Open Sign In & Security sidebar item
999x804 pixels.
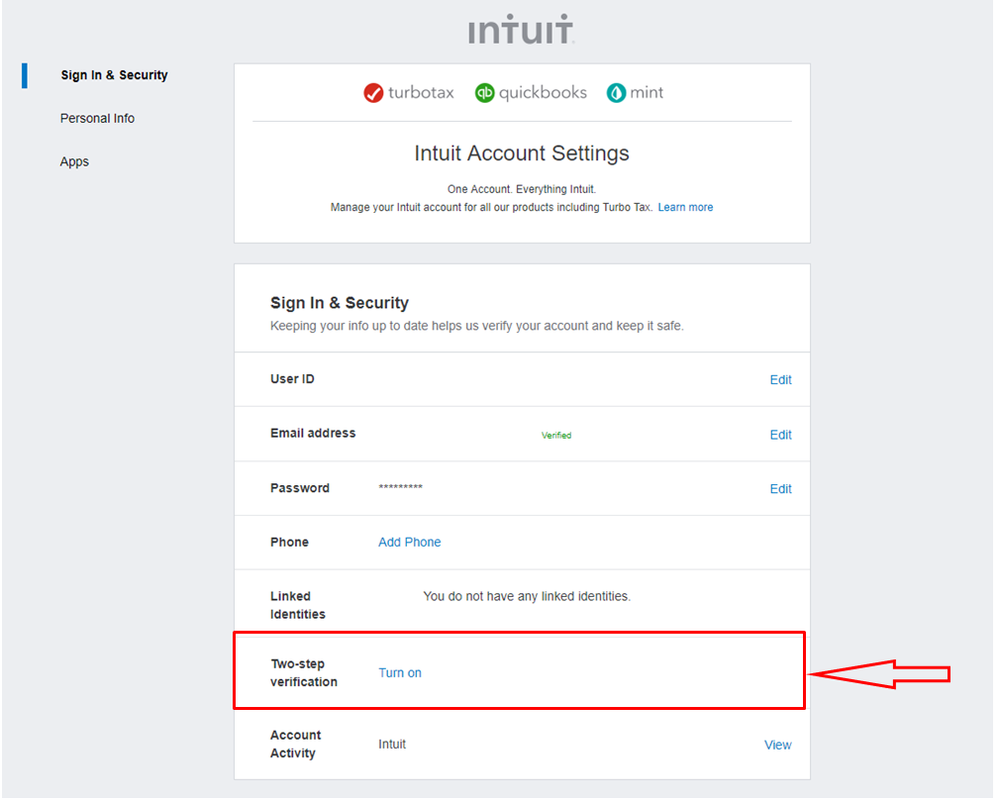click(x=114, y=75)
